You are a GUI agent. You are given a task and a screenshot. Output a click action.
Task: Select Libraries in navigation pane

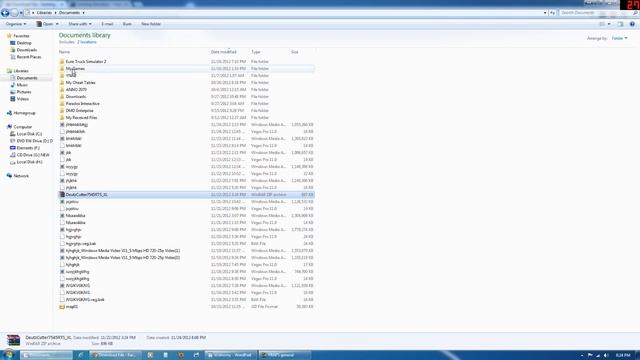coord(21,71)
